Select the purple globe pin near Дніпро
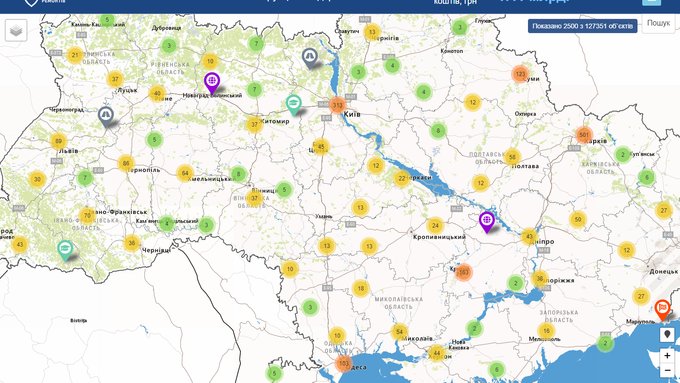The height and width of the screenshot is (383, 680). tap(487, 223)
